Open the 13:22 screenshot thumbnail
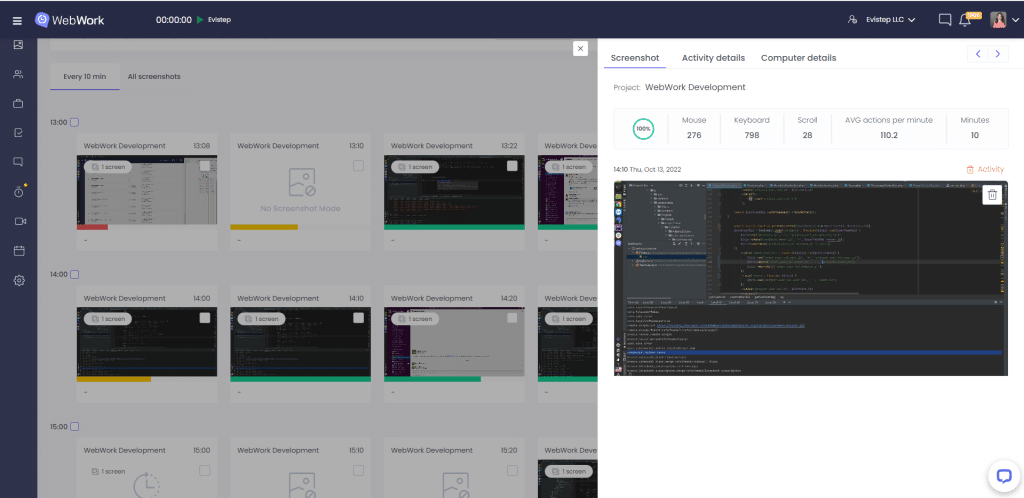The width and height of the screenshot is (1024, 498). point(454,190)
